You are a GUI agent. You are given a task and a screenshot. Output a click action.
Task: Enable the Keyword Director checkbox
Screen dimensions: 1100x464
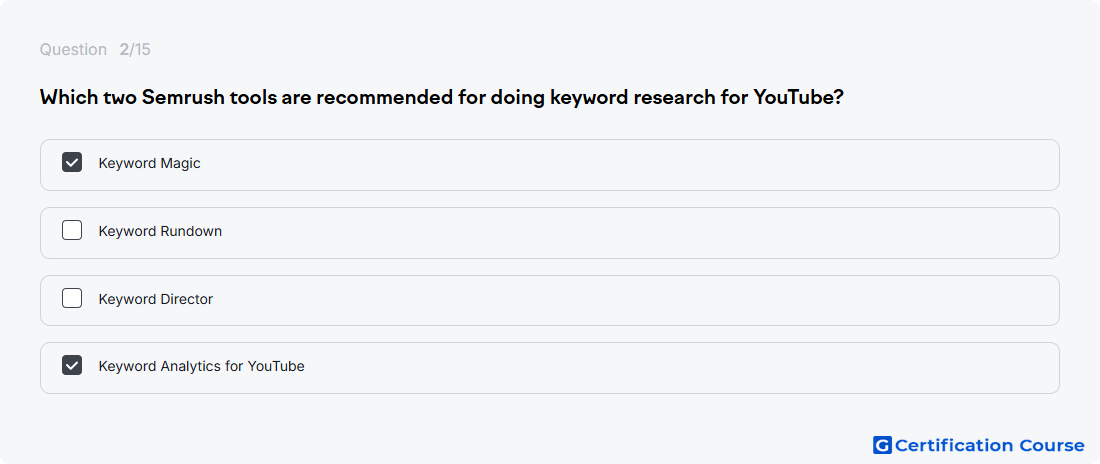[72, 298]
